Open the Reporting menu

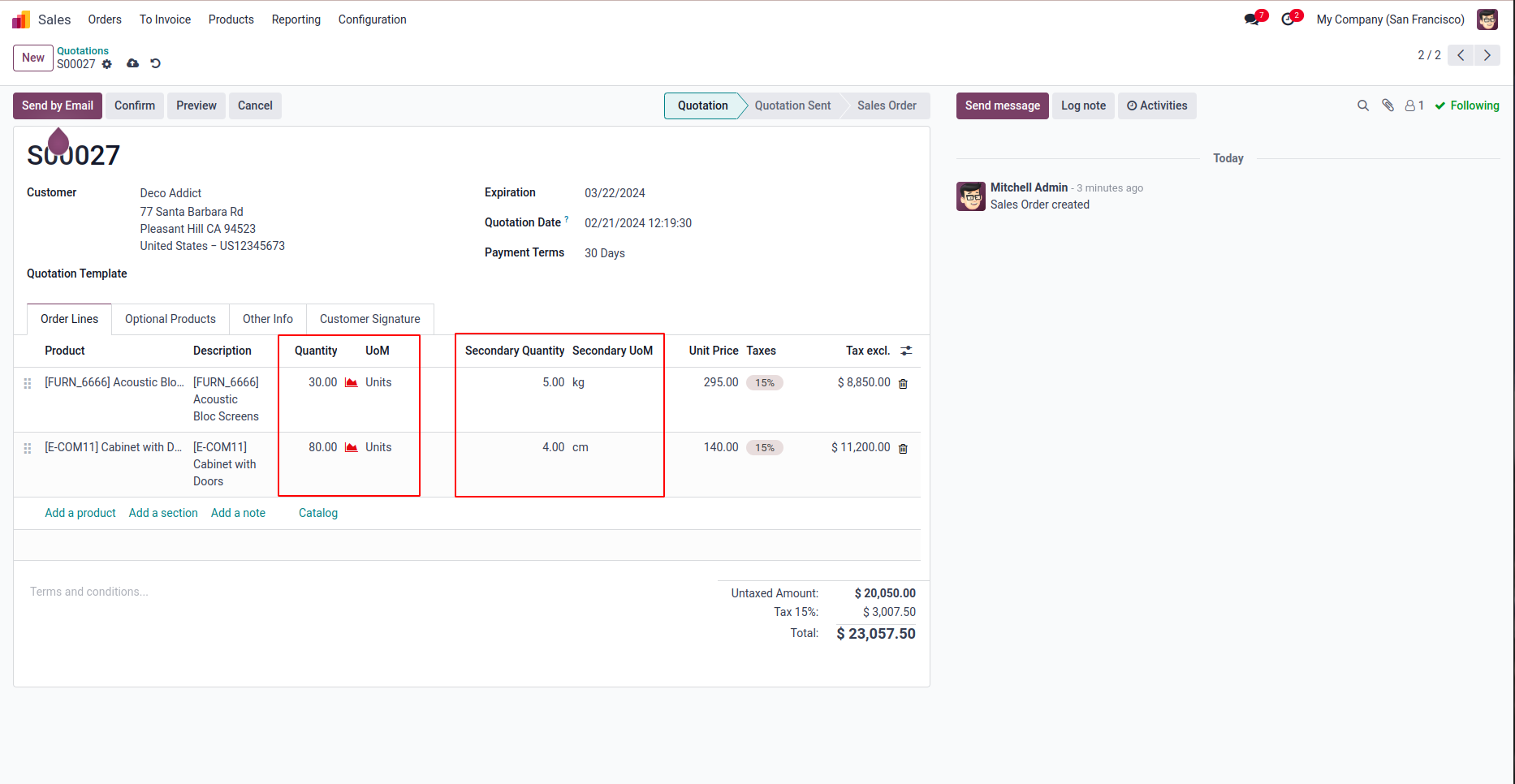(296, 19)
